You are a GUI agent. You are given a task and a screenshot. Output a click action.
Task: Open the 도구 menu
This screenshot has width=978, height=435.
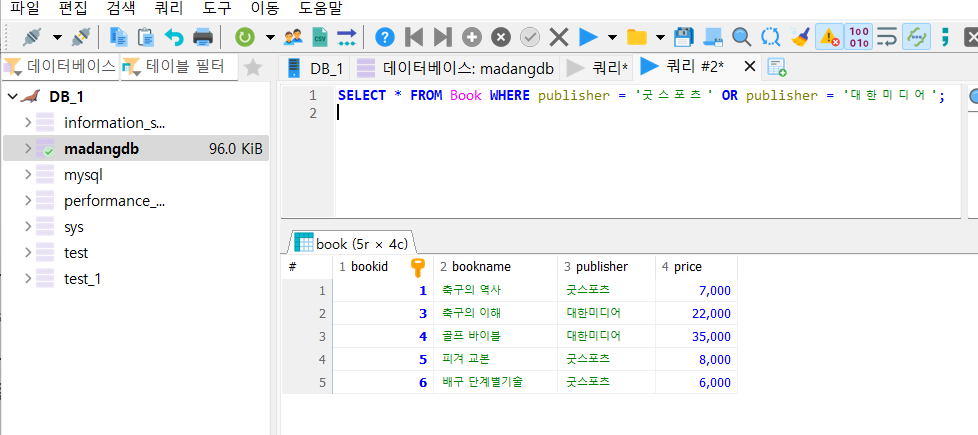coord(219,9)
